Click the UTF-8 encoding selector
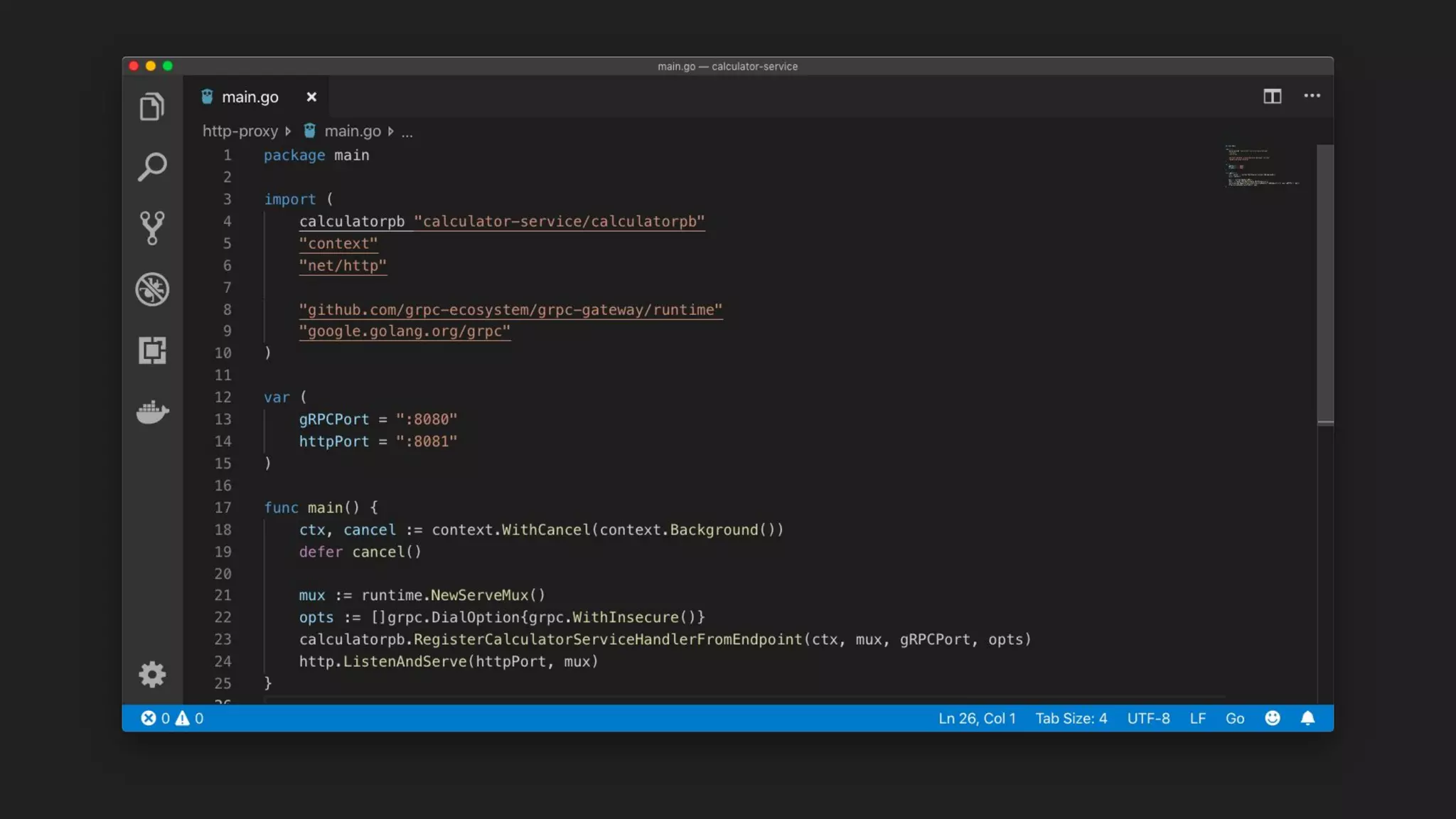Screen dimensions: 1456x819 (1148, 718)
